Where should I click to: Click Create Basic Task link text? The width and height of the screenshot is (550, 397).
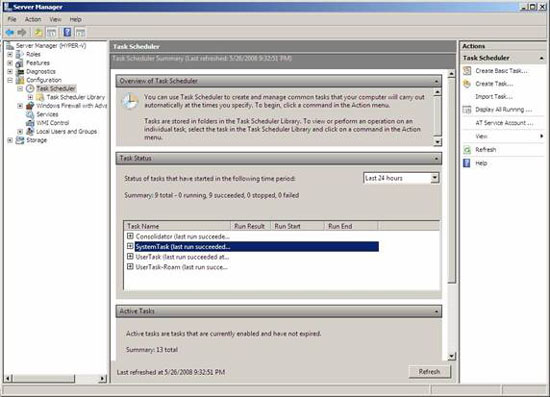coord(501,71)
